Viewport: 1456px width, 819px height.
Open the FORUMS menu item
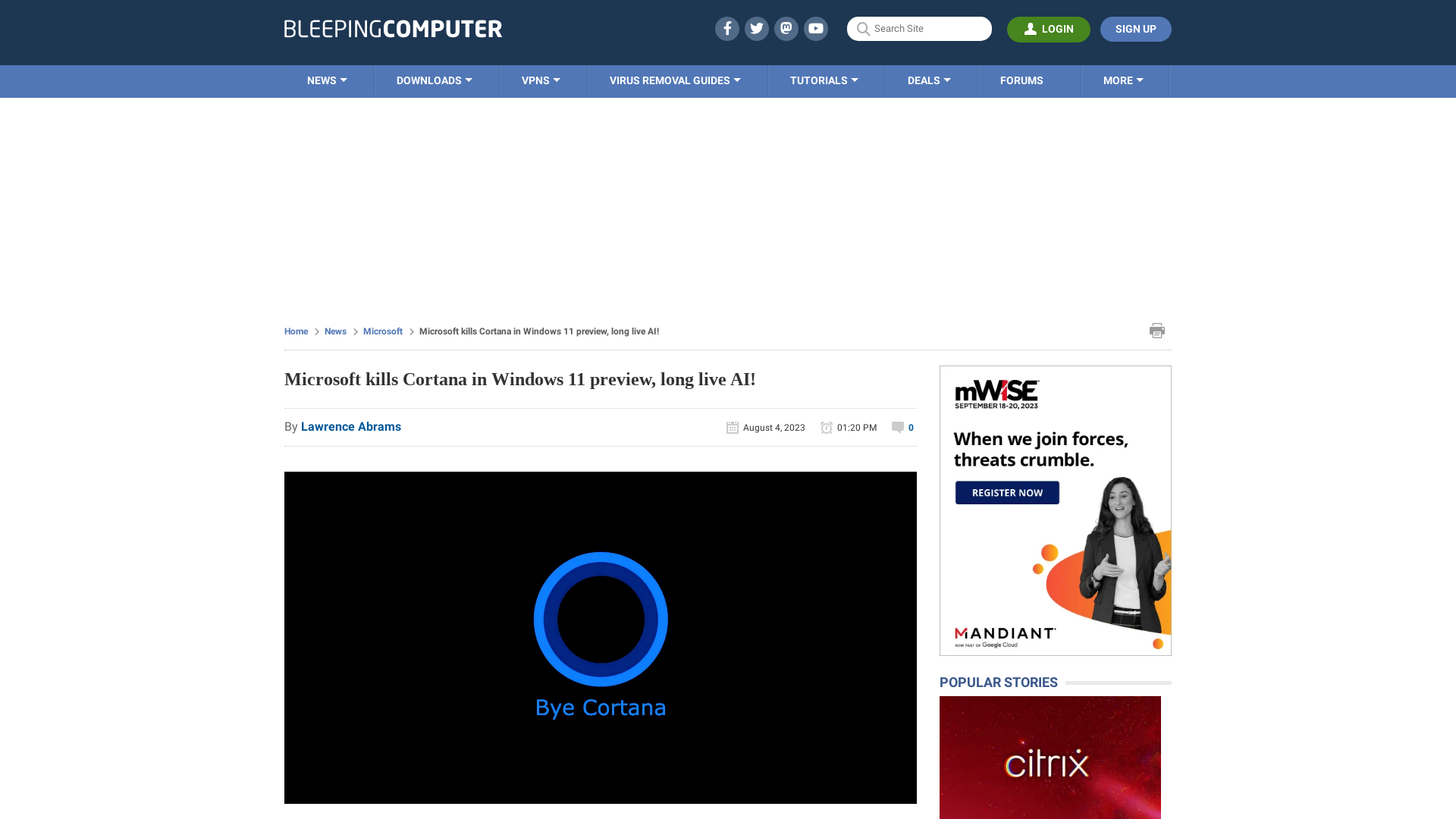coord(1021,80)
